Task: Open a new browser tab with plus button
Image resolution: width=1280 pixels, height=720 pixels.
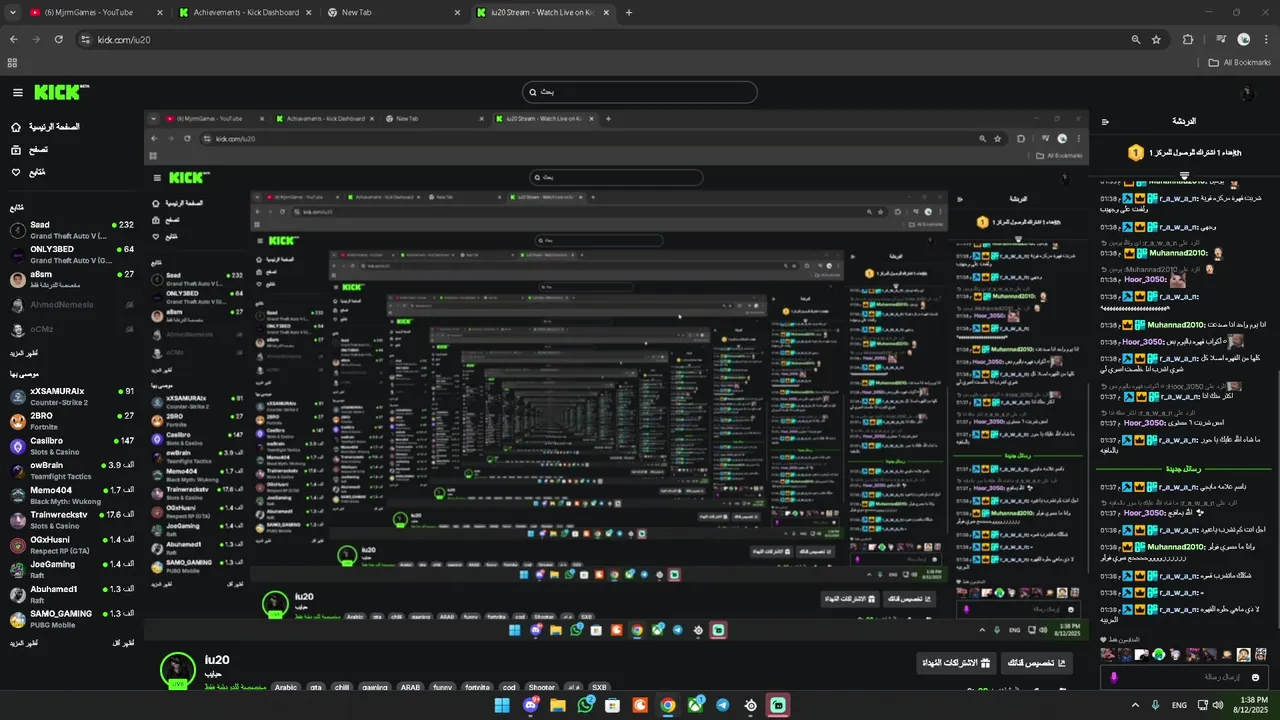Action: [x=628, y=13]
